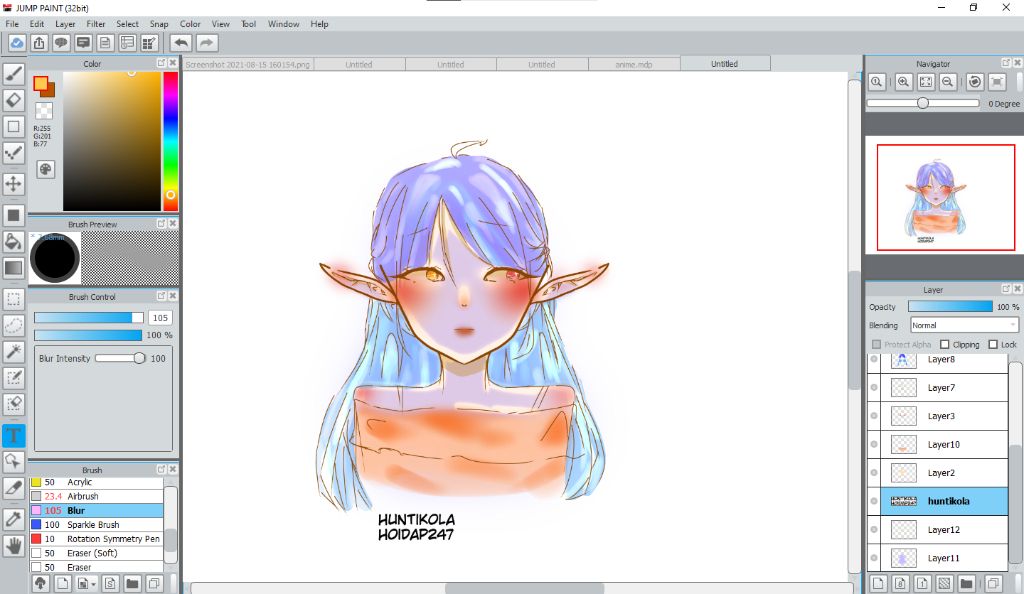
Task: Select the Divide tool
Action: point(14,488)
